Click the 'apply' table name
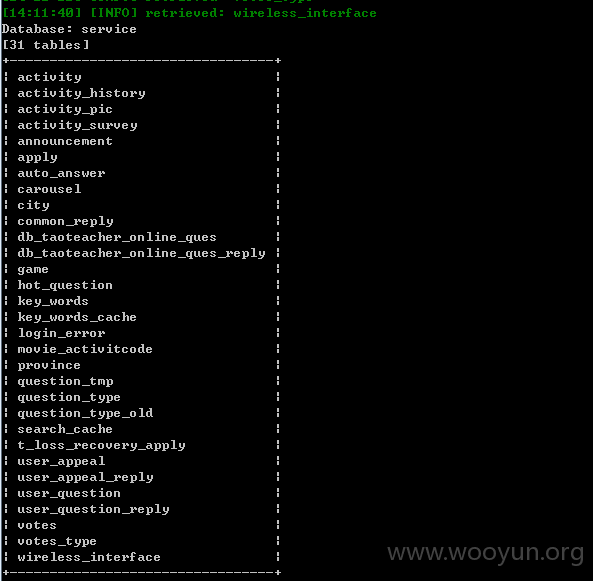The image size is (593, 581). click(x=37, y=157)
